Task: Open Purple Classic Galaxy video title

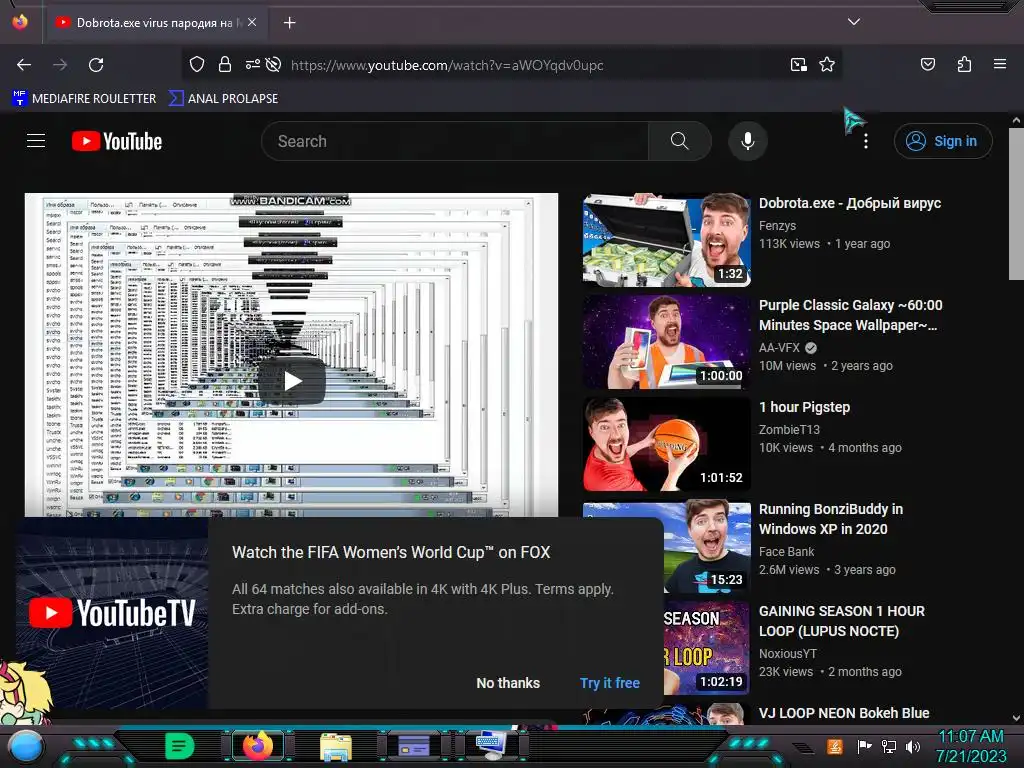Action: 850,315
